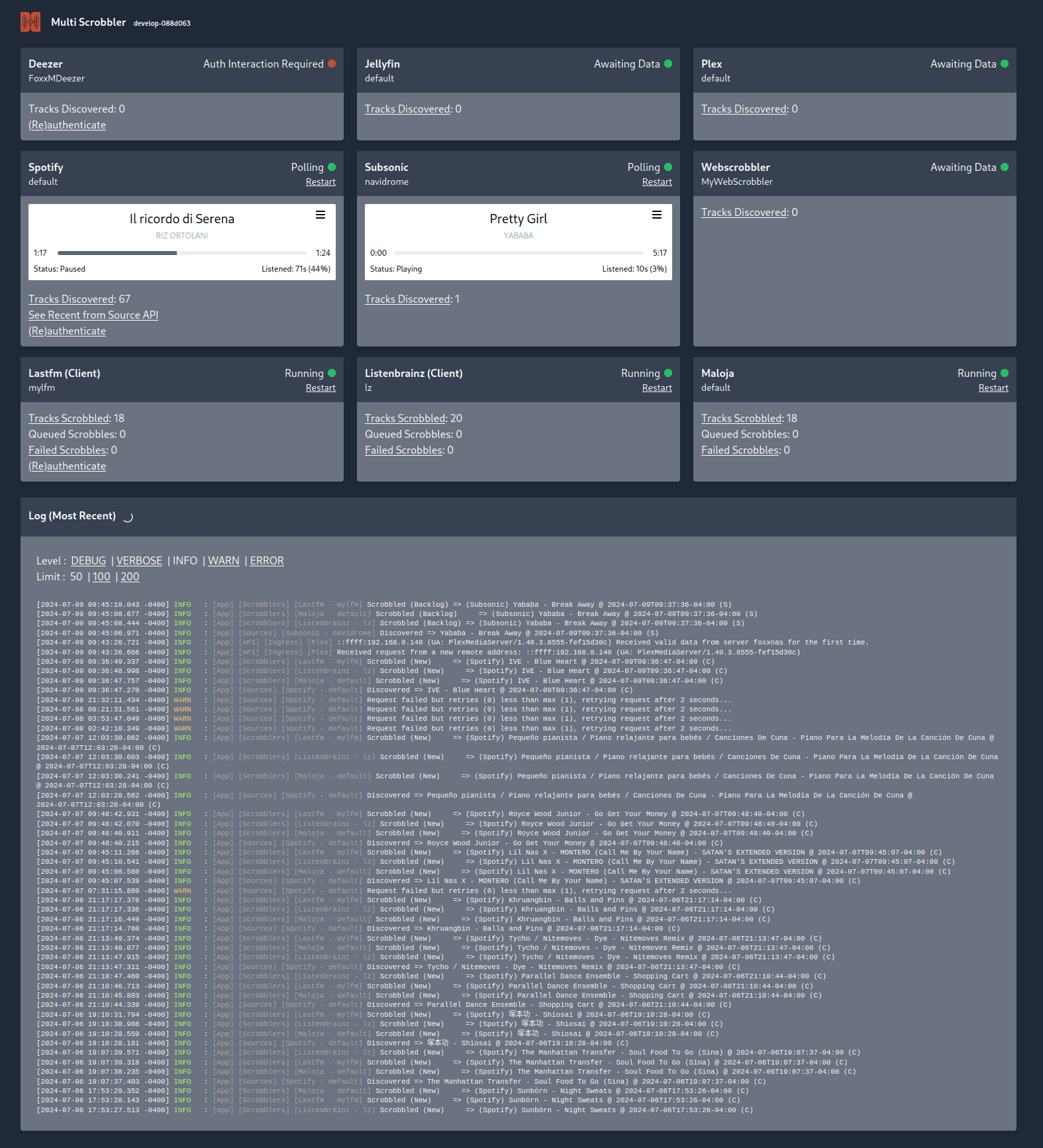Set log limit to 200

[130, 576]
